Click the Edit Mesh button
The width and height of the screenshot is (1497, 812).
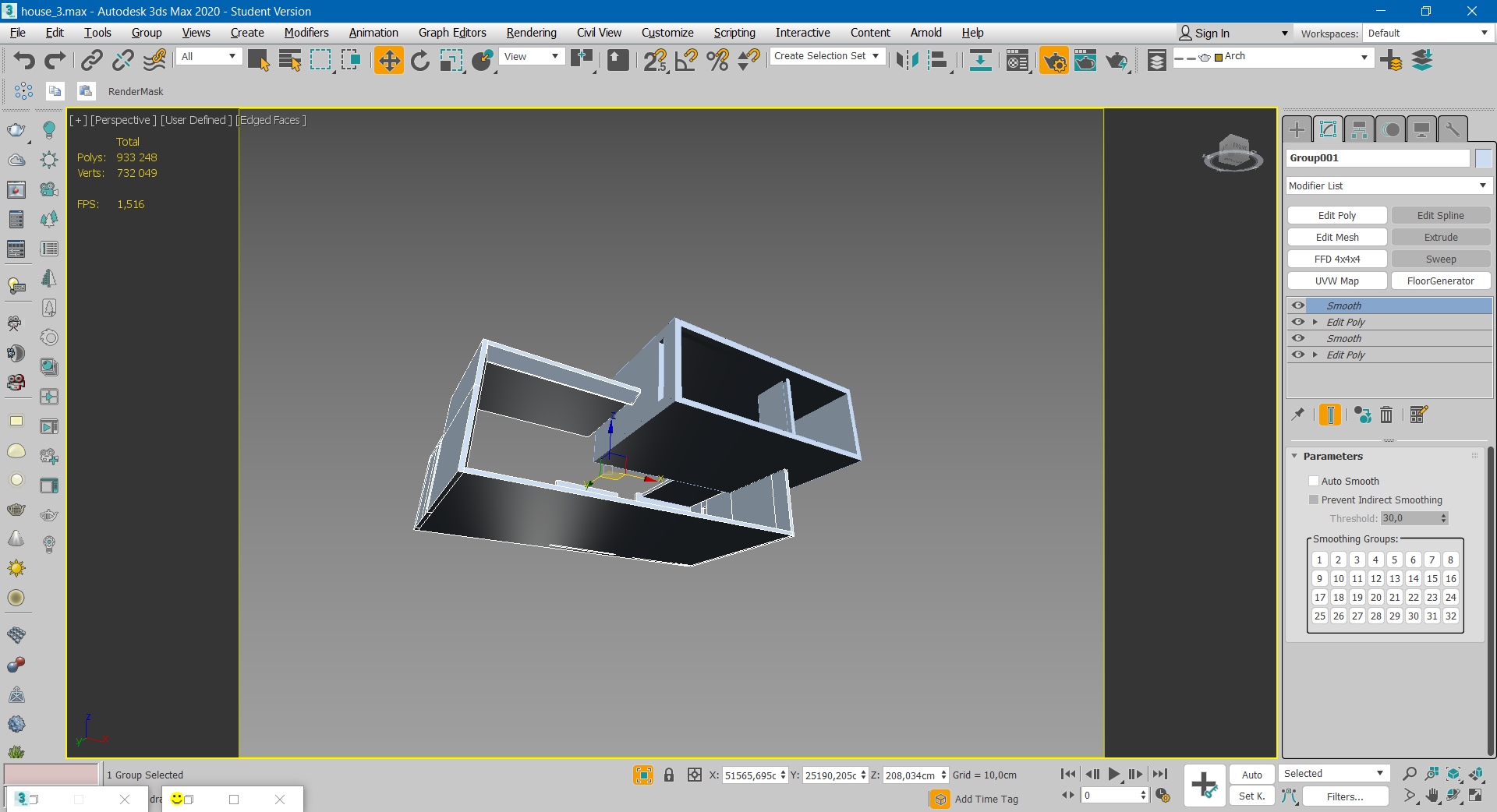(x=1336, y=237)
